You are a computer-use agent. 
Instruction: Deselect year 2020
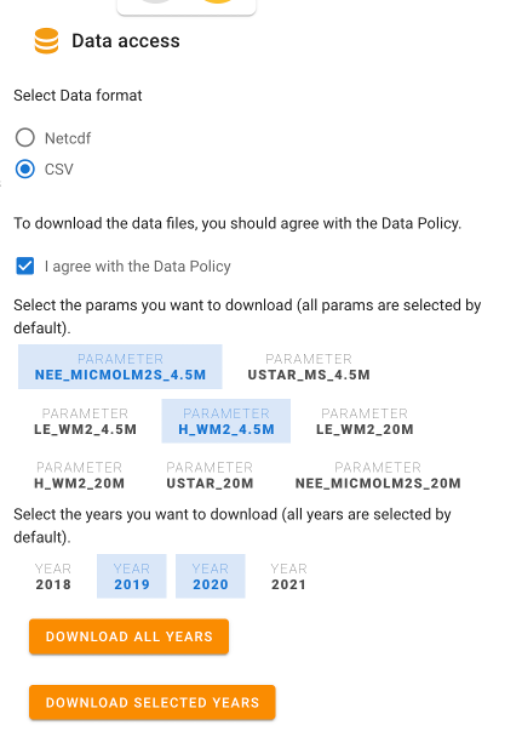[210, 577]
